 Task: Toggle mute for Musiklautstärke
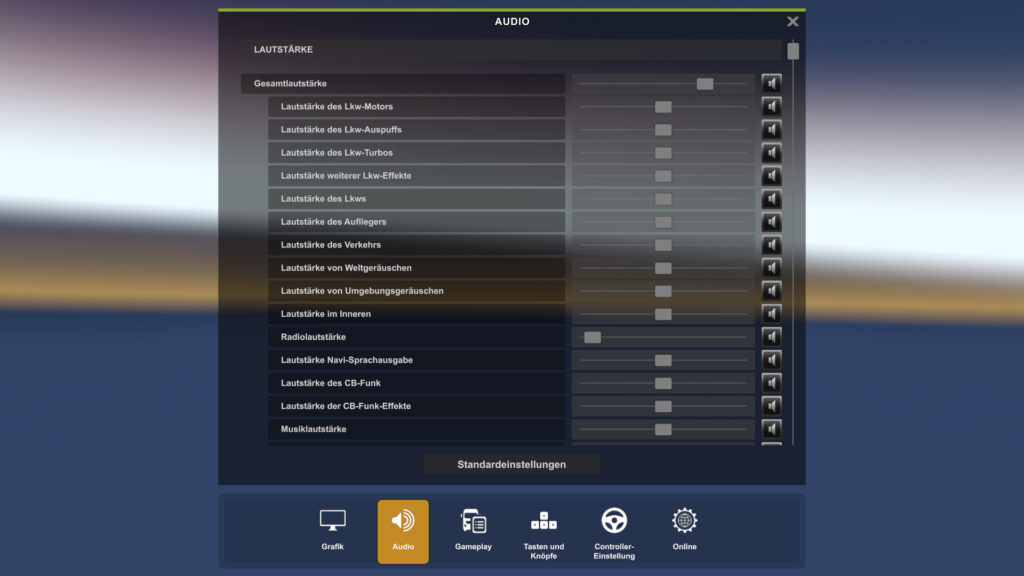click(x=772, y=429)
